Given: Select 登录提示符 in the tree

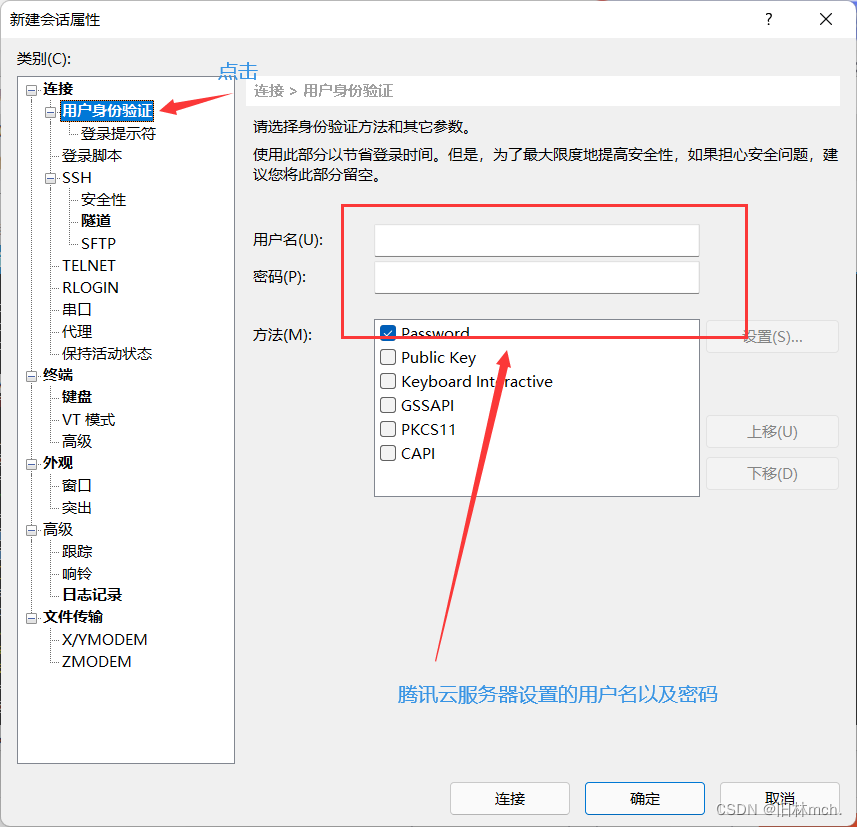Looking at the screenshot, I should click(x=118, y=133).
